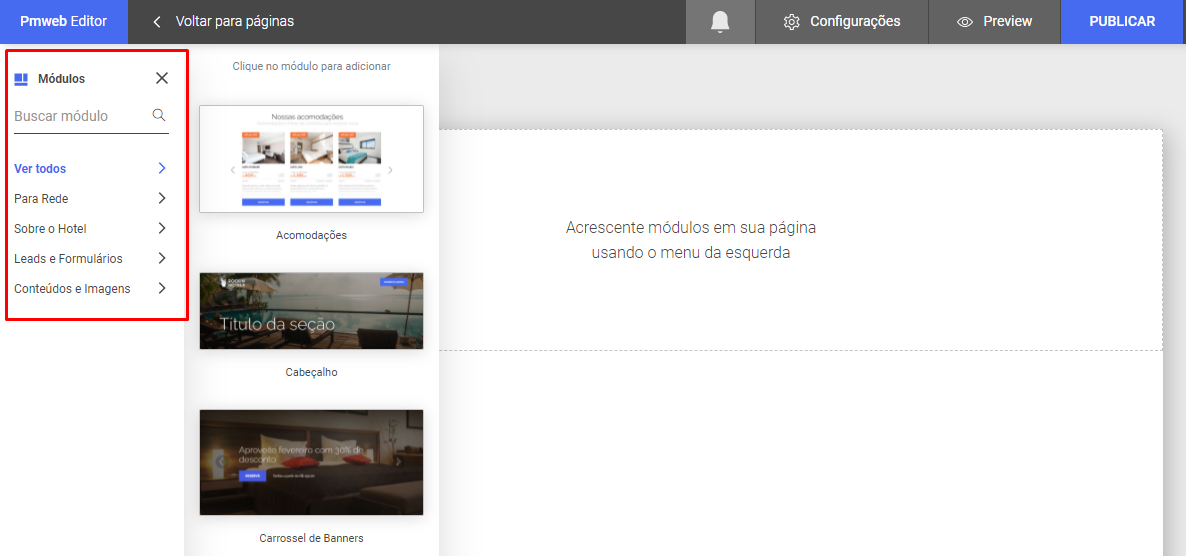Add the Carrossel de Banners module
Screen dimensions: 1186x556
pyautogui.click(x=311, y=462)
